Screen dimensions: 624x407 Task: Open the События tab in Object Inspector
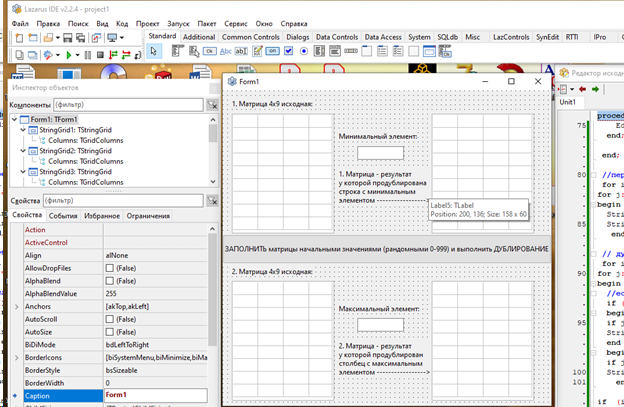pos(63,215)
